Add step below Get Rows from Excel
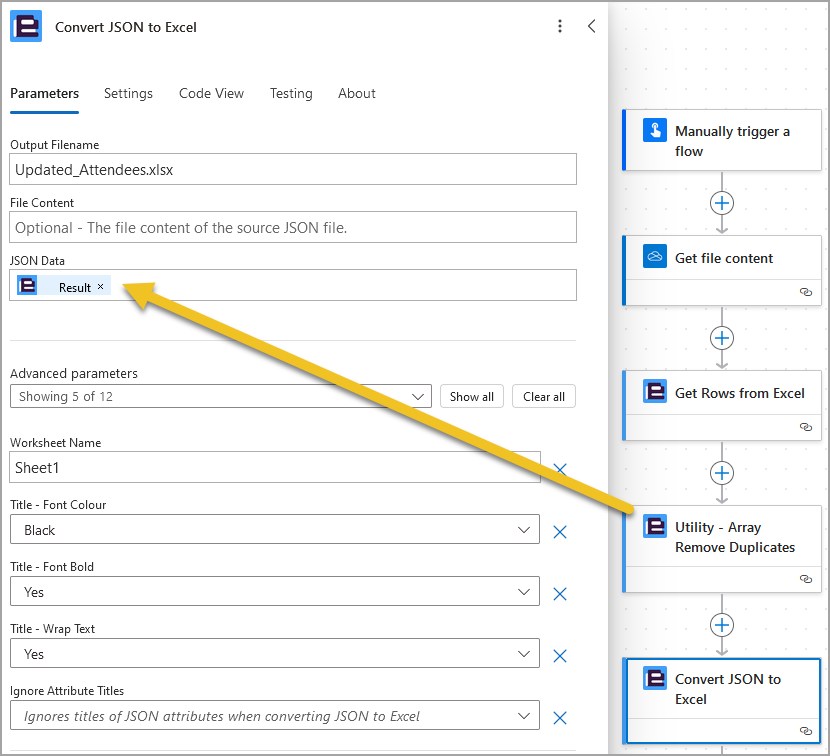830x756 pixels. point(721,473)
